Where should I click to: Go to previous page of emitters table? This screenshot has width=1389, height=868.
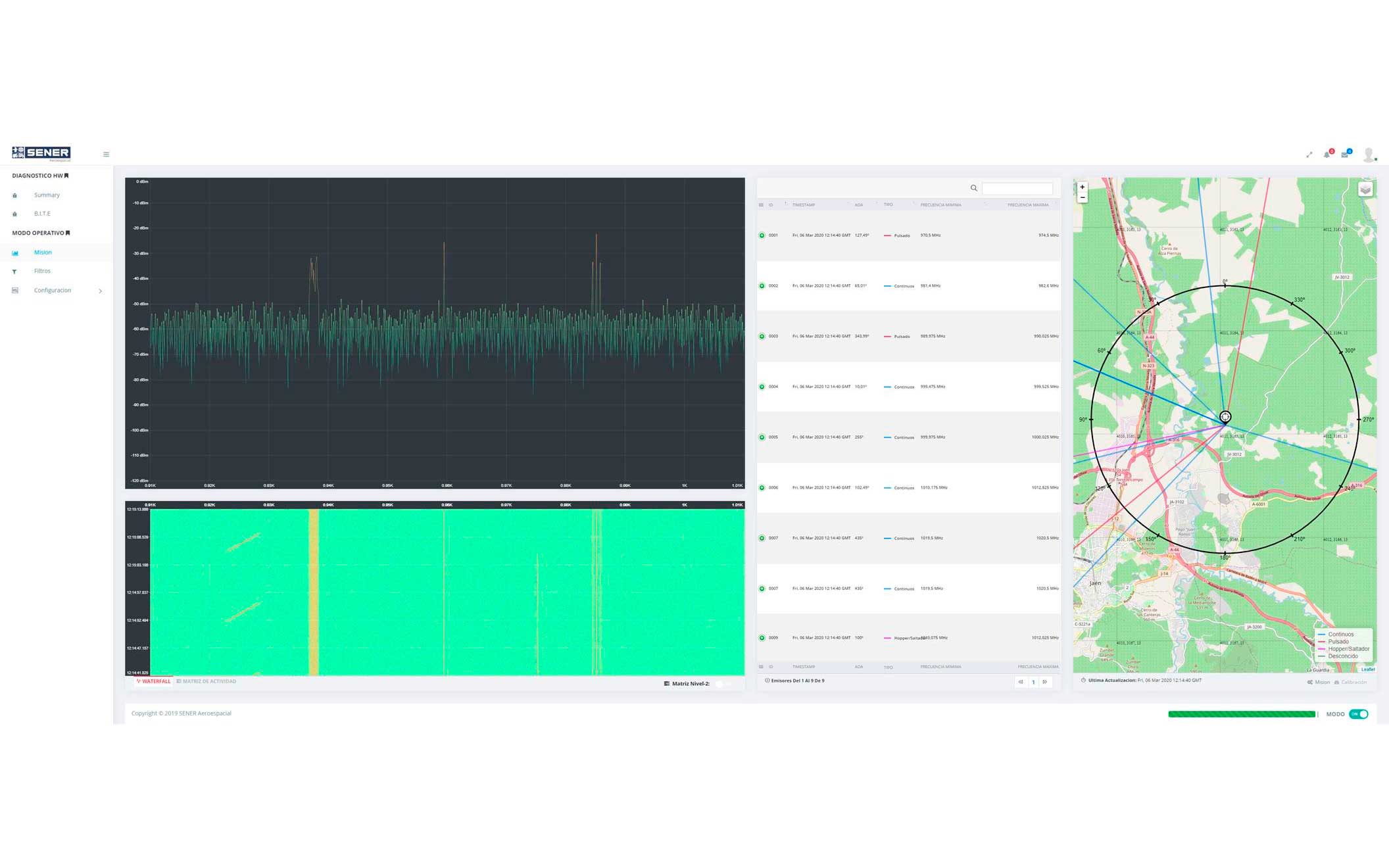tap(1021, 682)
